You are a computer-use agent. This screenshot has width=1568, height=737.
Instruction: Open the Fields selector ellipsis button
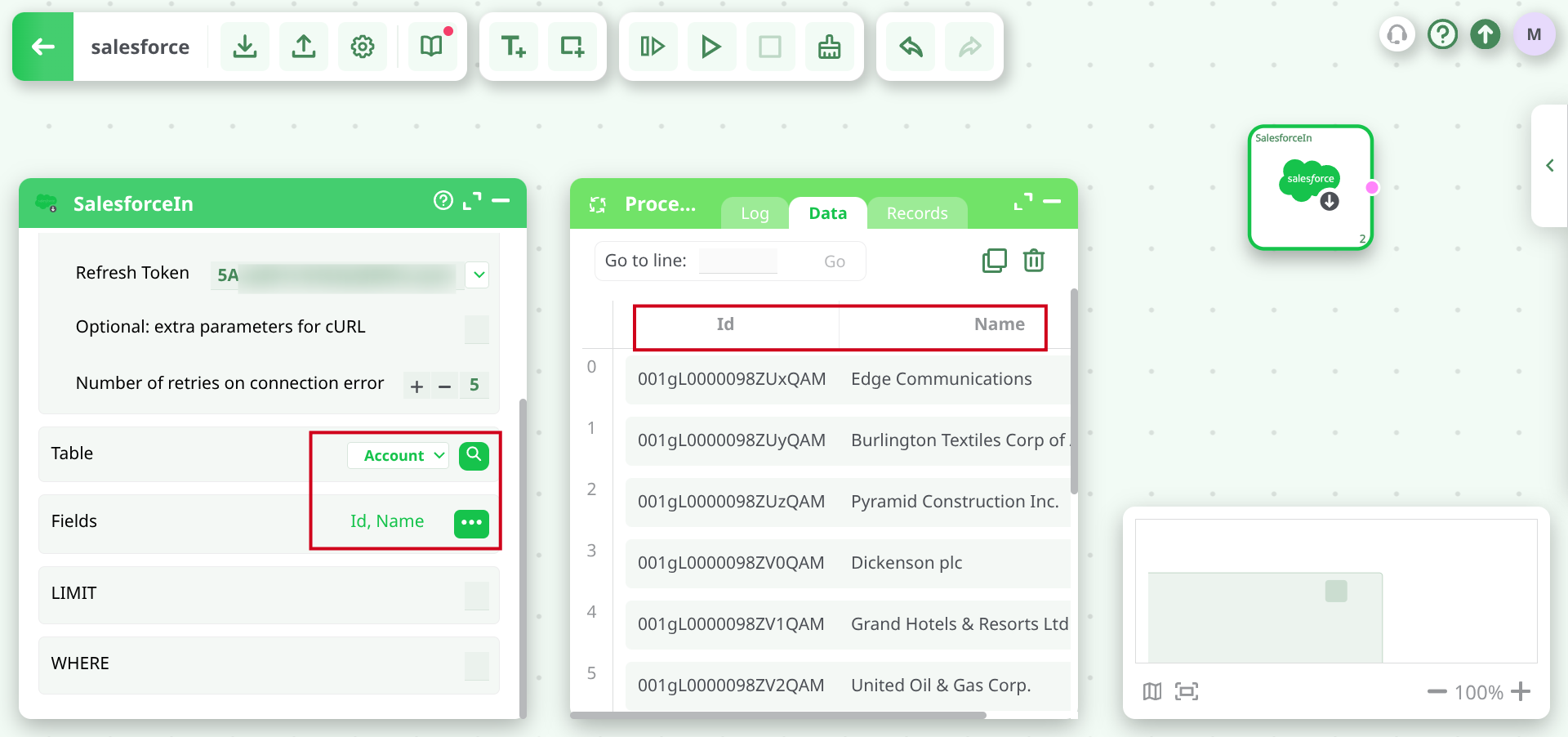click(471, 523)
